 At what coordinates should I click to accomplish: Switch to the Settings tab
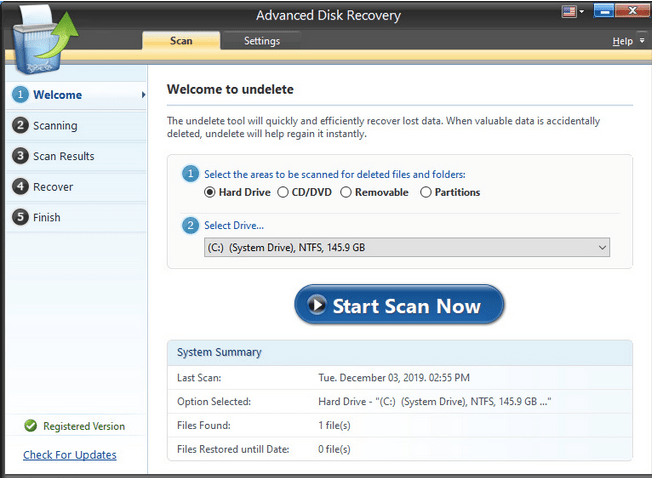tap(262, 41)
